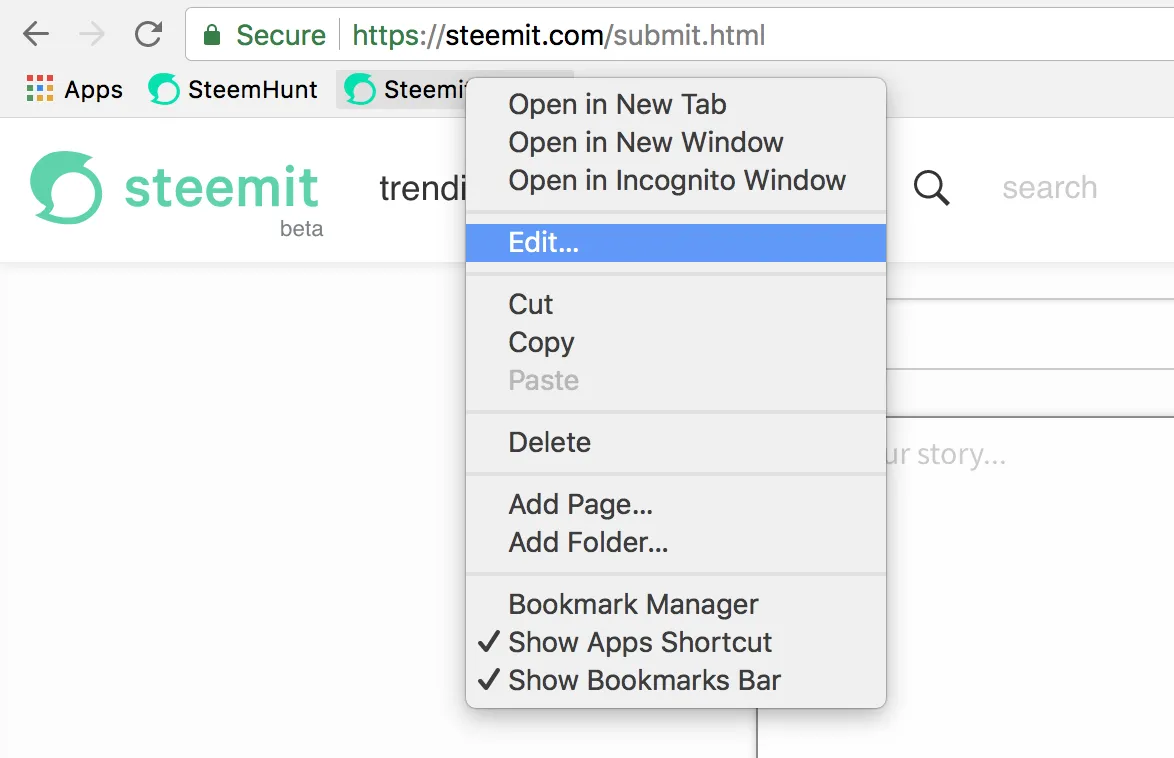Choose Open in New Window
Viewport: 1174px width, 758px height.
pos(675,142)
